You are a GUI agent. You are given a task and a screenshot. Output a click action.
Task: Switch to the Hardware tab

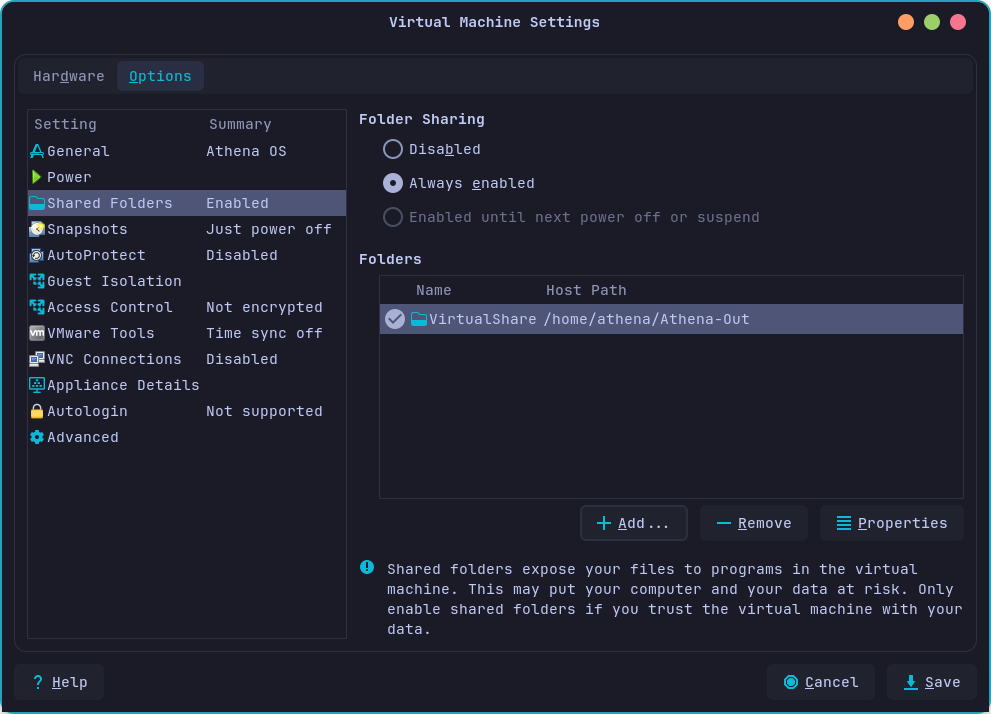pyautogui.click(x=68, y=75)
